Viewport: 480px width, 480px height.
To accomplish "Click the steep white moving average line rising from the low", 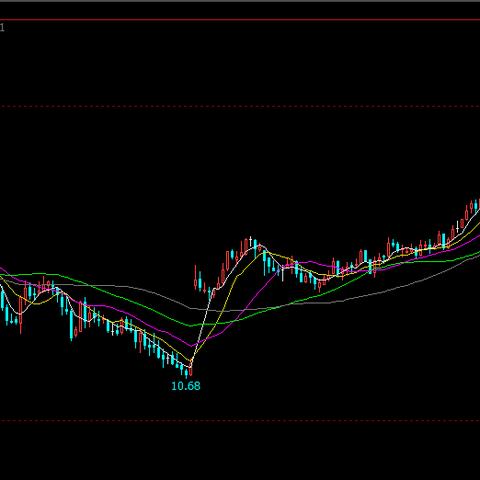I will pos(203,327).
